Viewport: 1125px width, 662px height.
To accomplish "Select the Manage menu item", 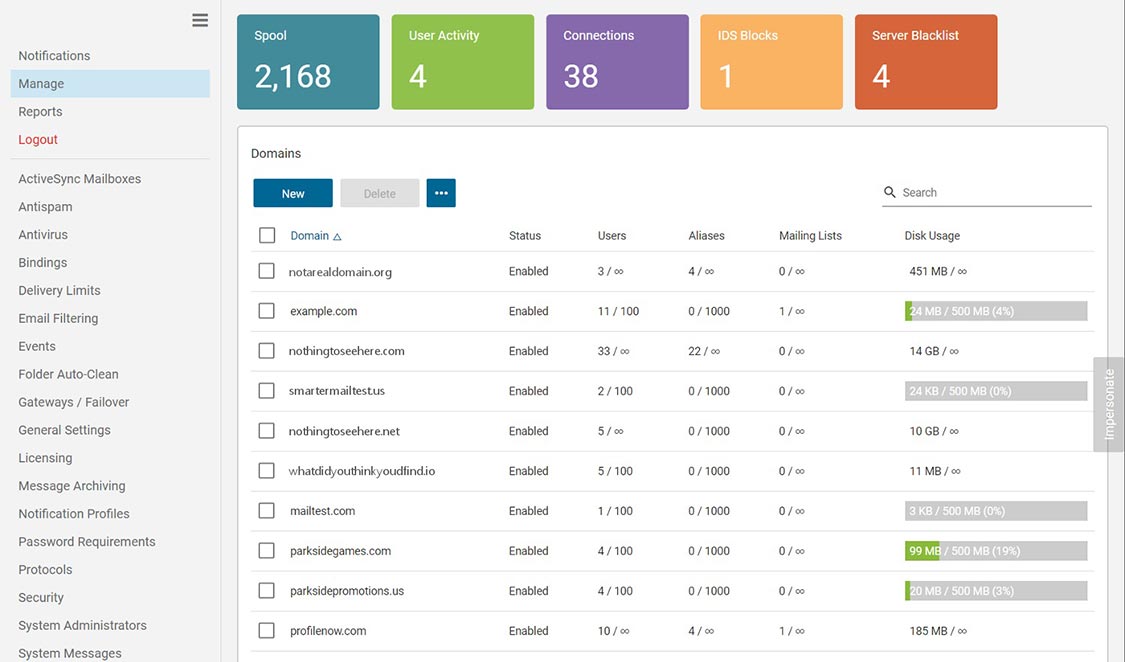I will 110,84.
